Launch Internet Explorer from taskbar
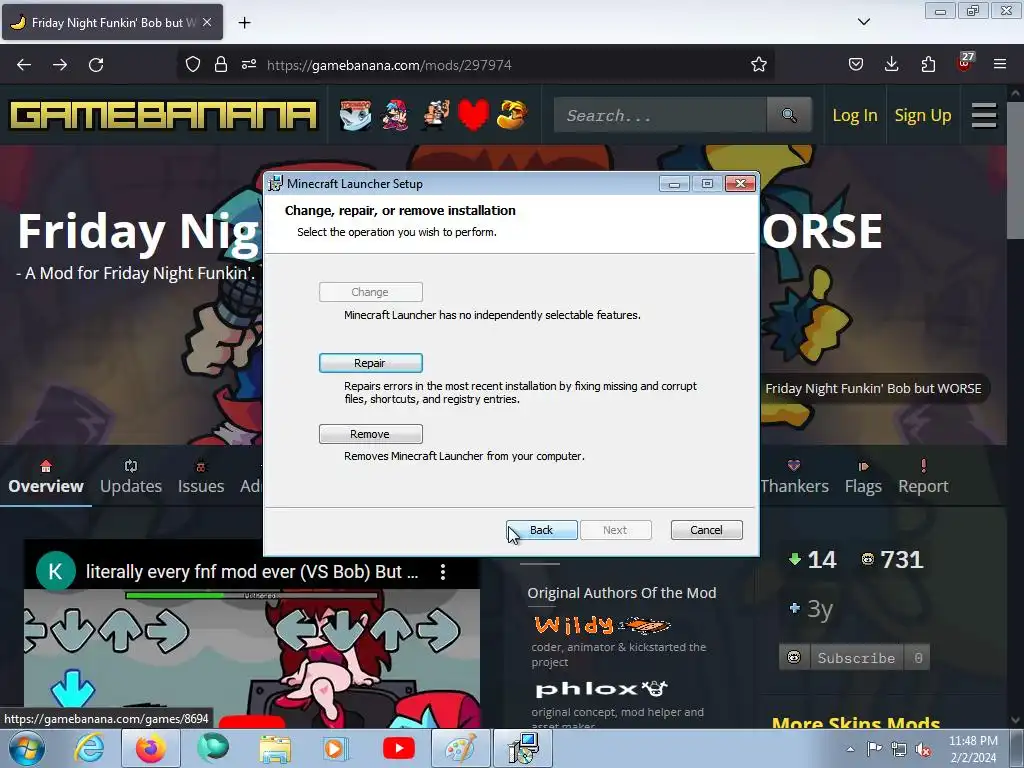 [x=89, y=748]
